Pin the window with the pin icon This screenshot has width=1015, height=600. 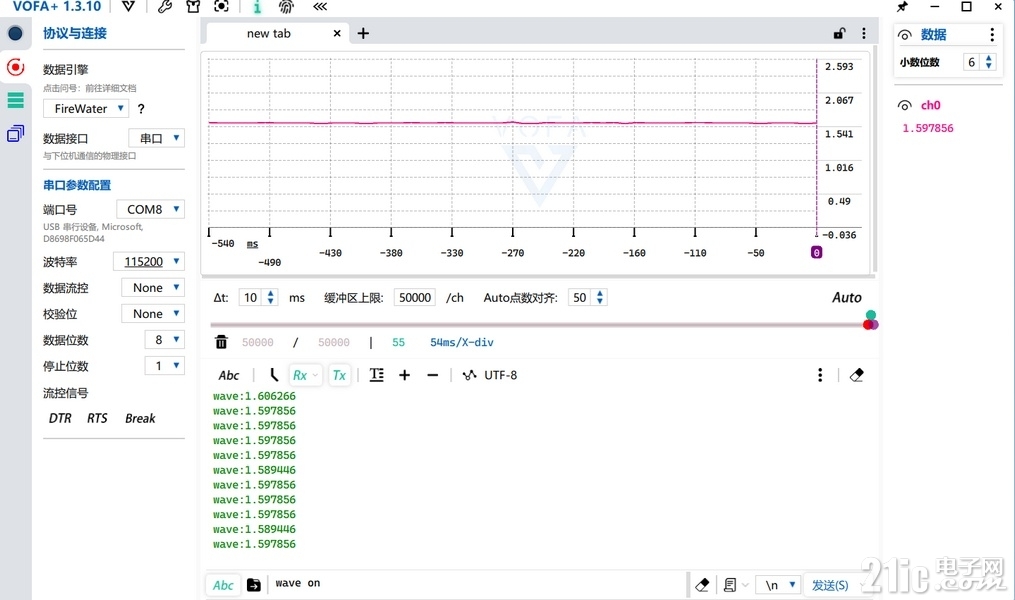tap(902, 6)
